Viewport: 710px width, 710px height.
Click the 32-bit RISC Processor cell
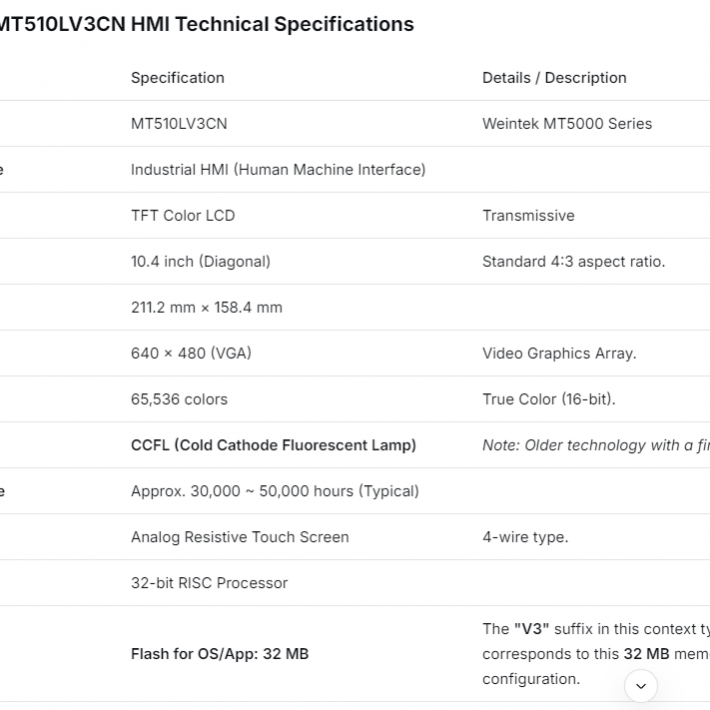point(209,583)
